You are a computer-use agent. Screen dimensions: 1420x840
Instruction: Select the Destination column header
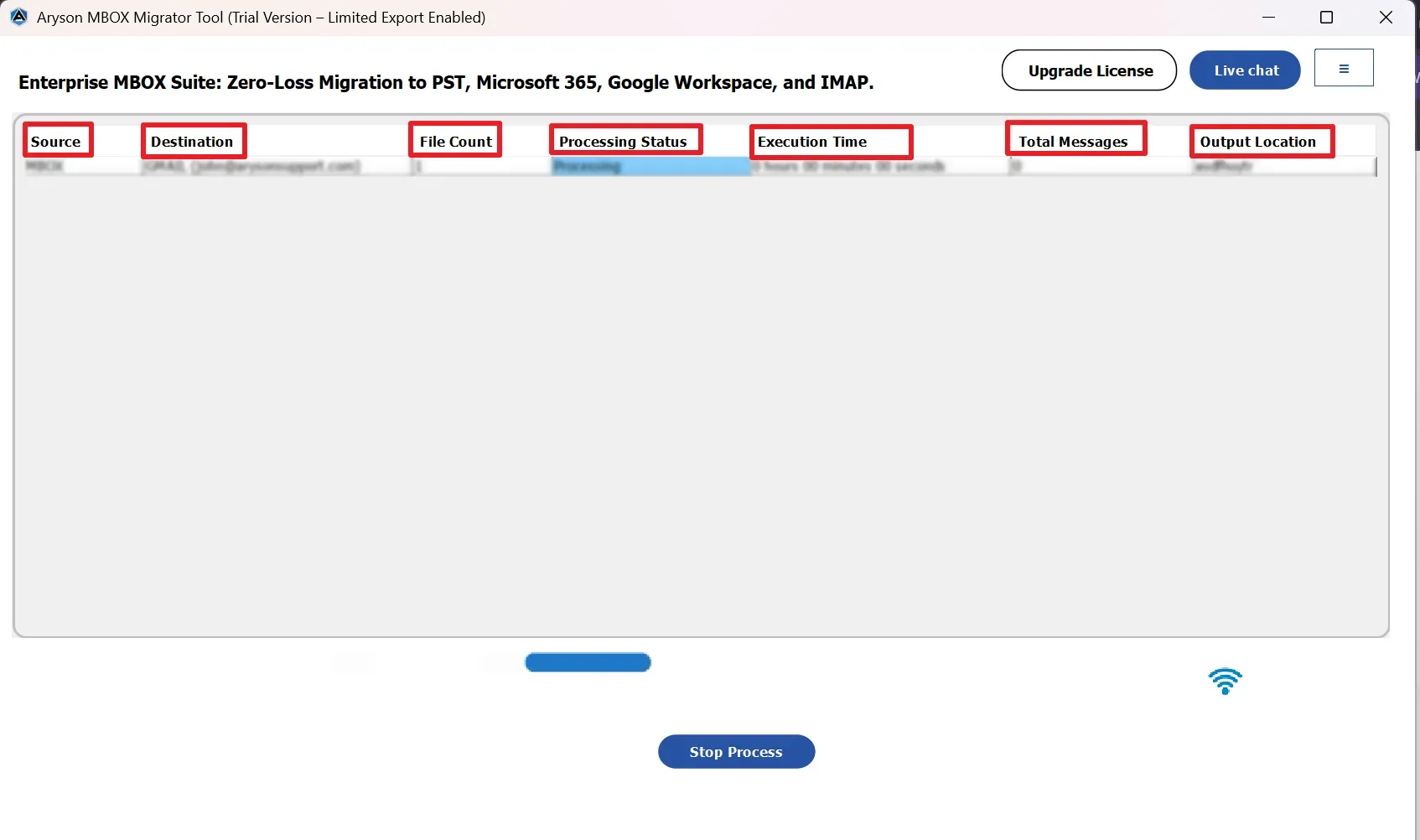[193, 141]
